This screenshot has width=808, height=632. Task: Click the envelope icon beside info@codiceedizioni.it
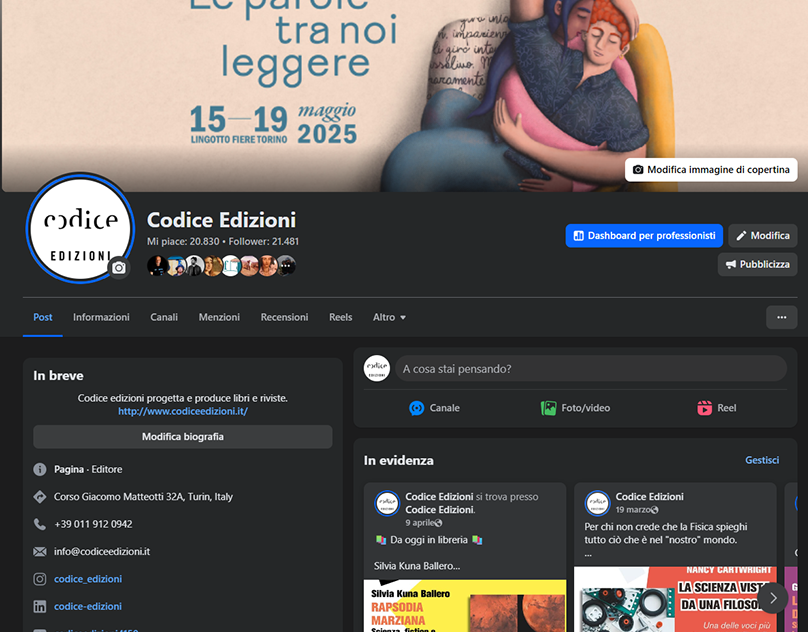pos(40,552)
